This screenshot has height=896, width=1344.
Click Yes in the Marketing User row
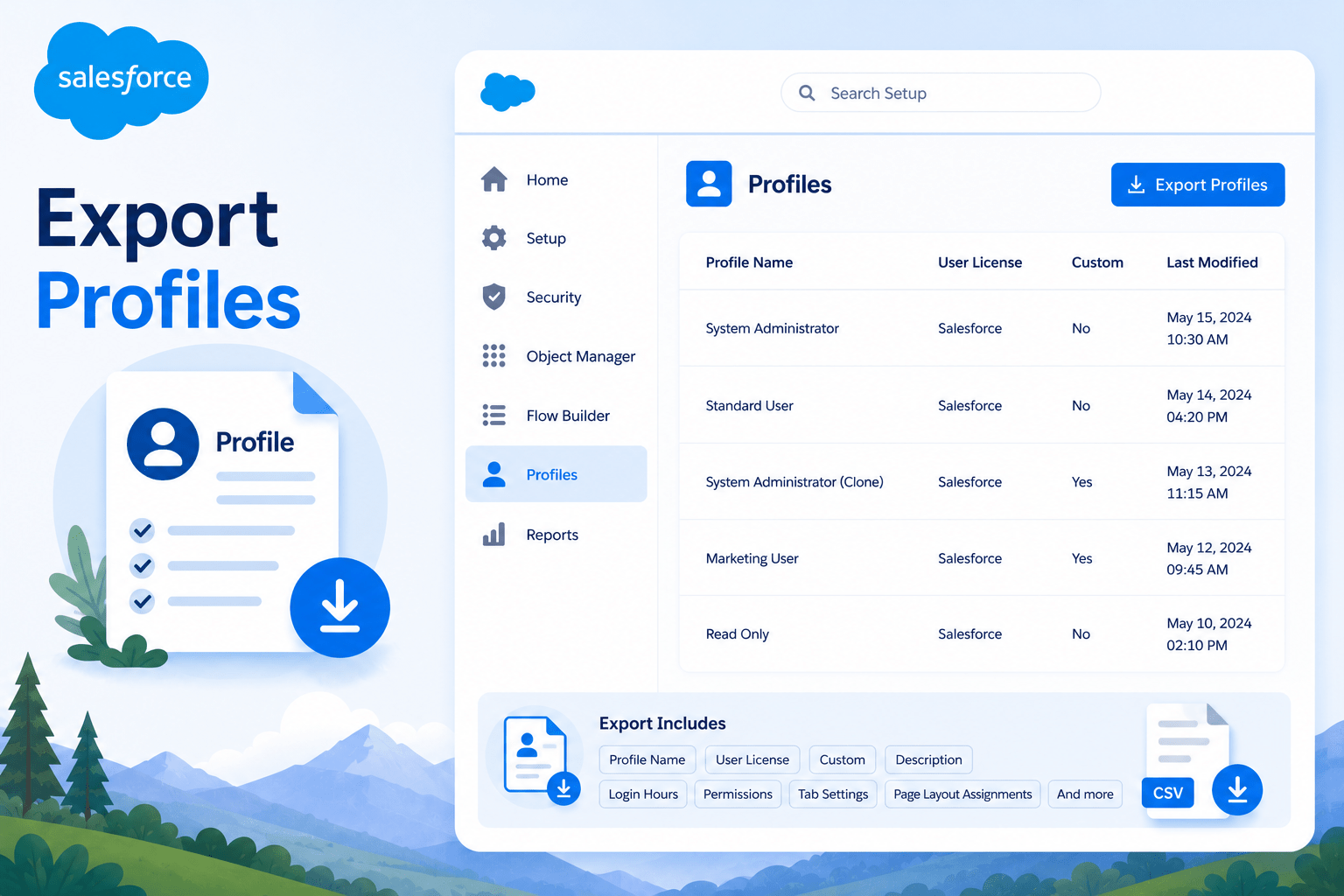tap(1082, 558)
